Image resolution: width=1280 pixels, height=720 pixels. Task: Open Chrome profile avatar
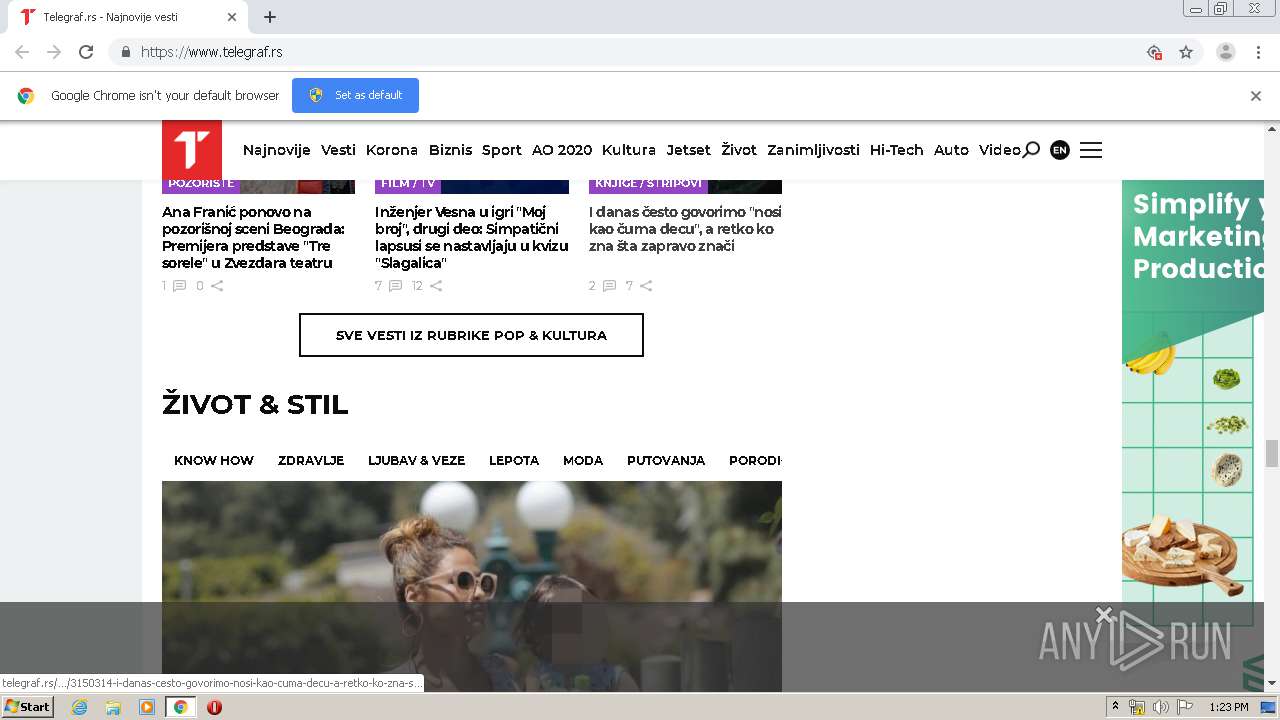click(1226, 52)
